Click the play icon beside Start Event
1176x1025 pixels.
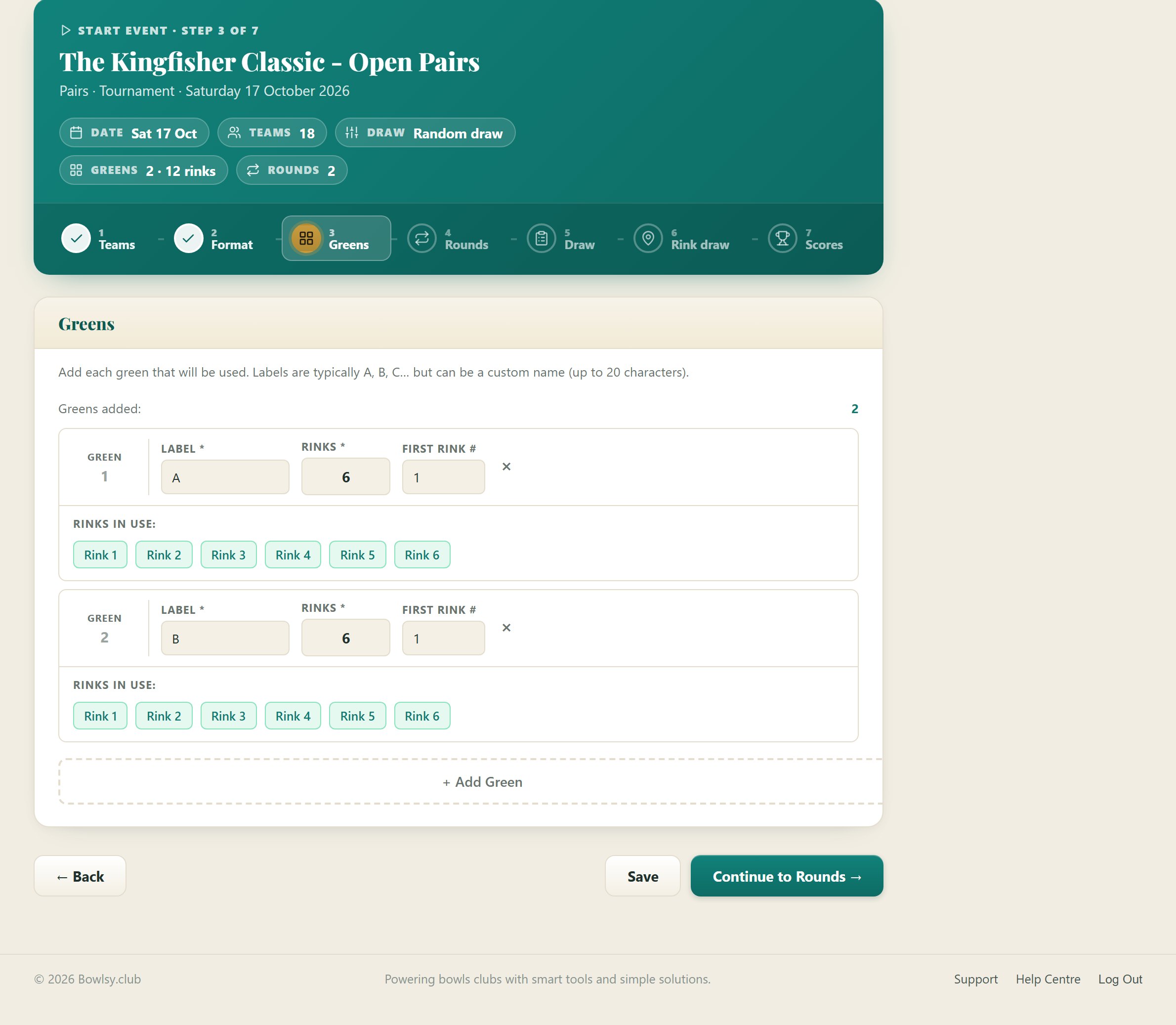[66, 30]
